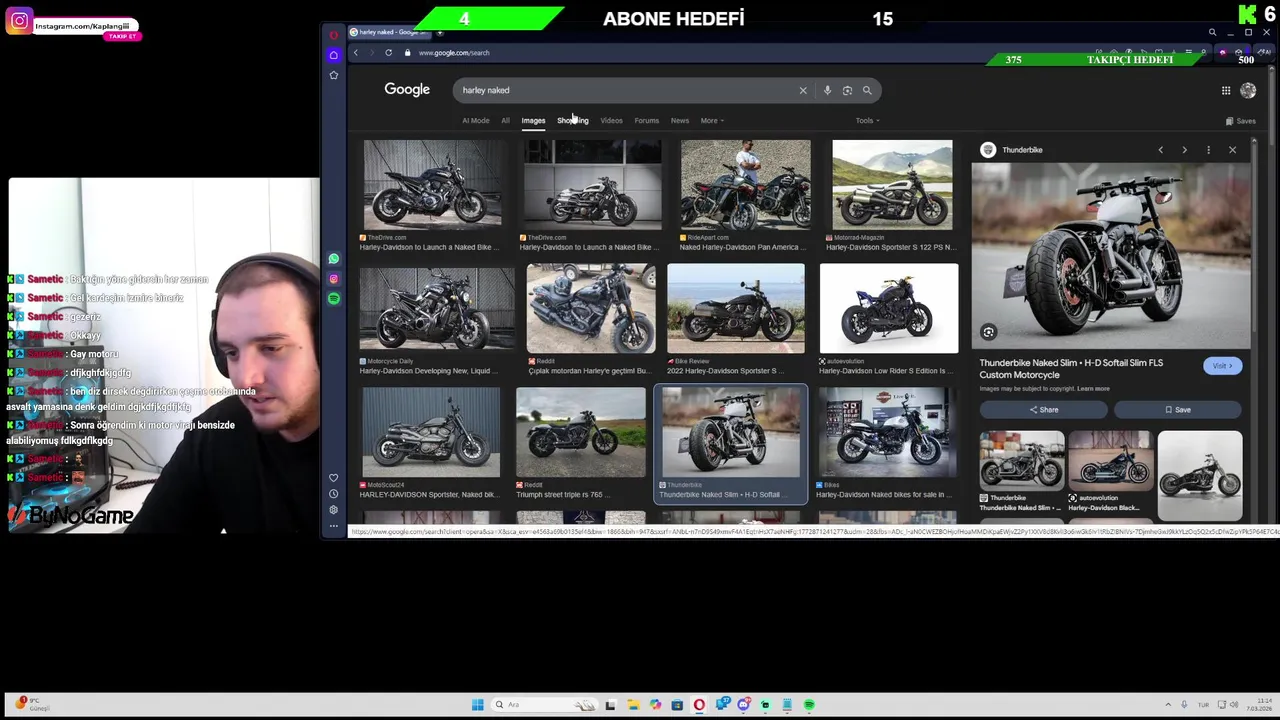
Task: Open File Explorer from the taskbar
Action: (x=633, y=705)
